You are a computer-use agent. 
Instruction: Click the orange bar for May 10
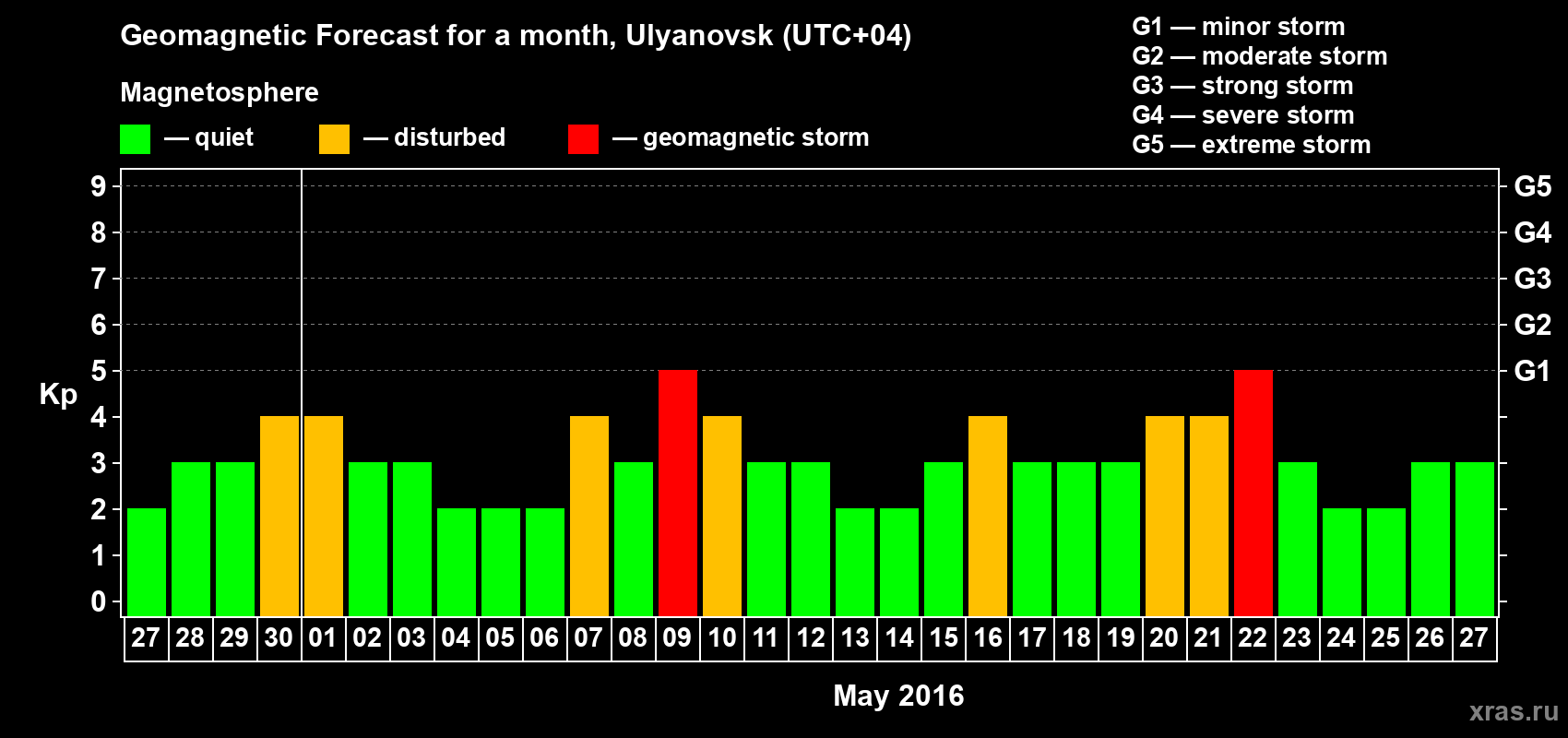[x=722, y=517]
